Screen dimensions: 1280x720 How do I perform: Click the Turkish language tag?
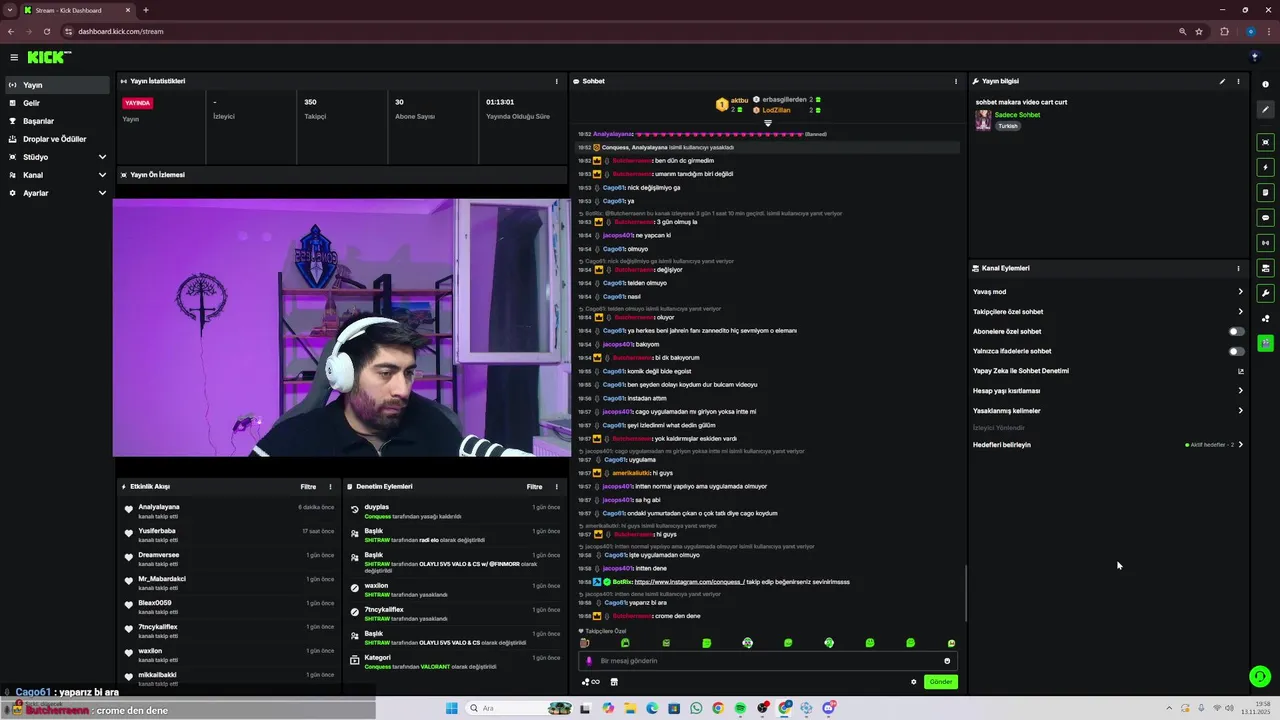pos(1007,126)
